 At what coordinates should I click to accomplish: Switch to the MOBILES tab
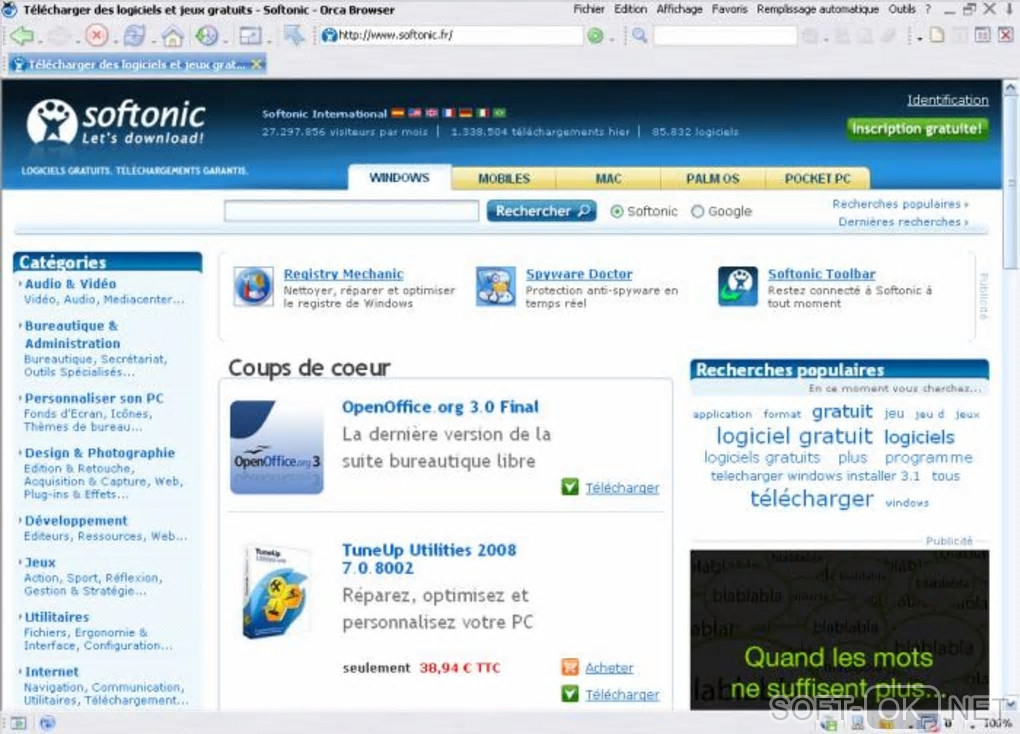tap(503, 178)
